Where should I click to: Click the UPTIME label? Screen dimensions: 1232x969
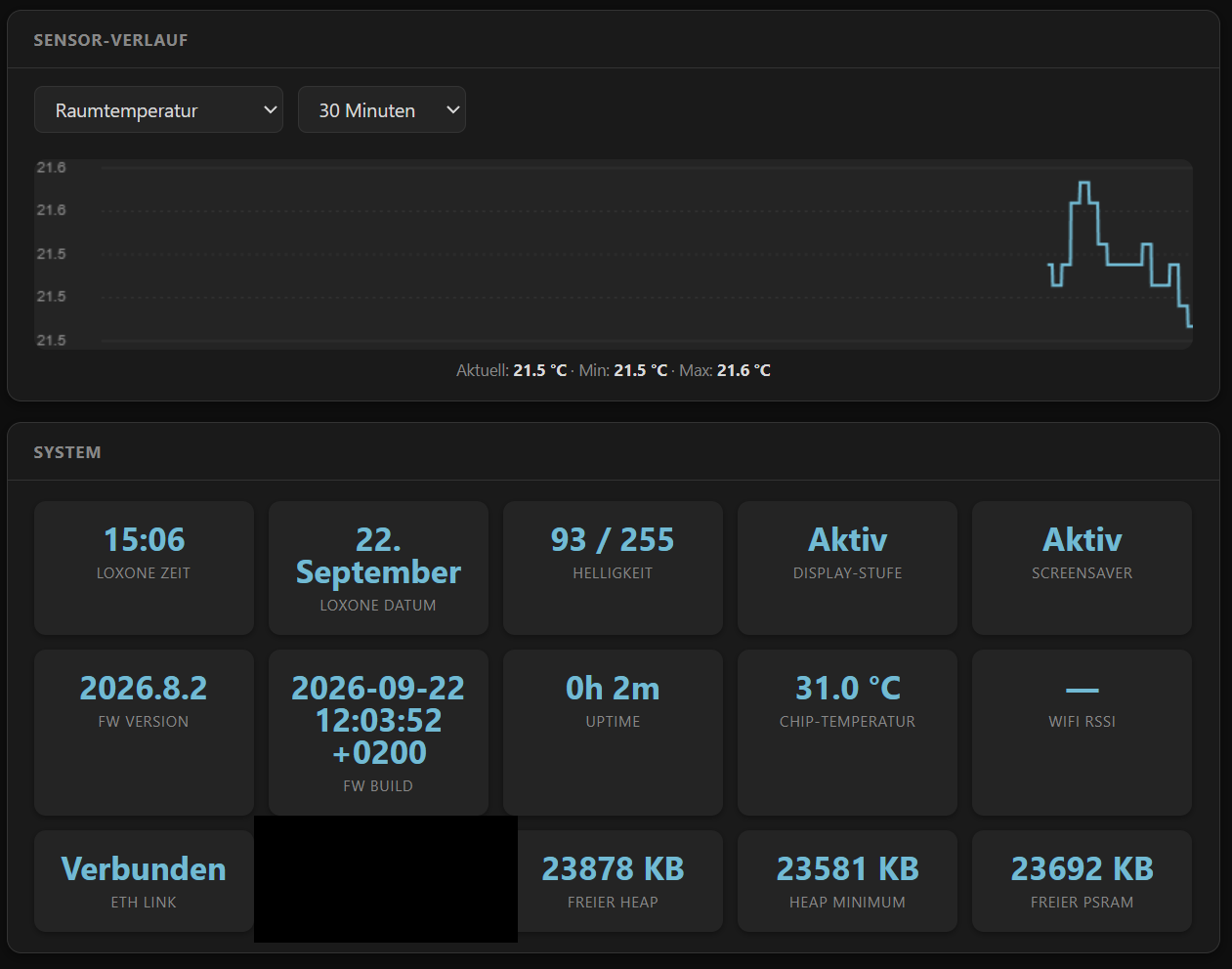pos(613,722)
